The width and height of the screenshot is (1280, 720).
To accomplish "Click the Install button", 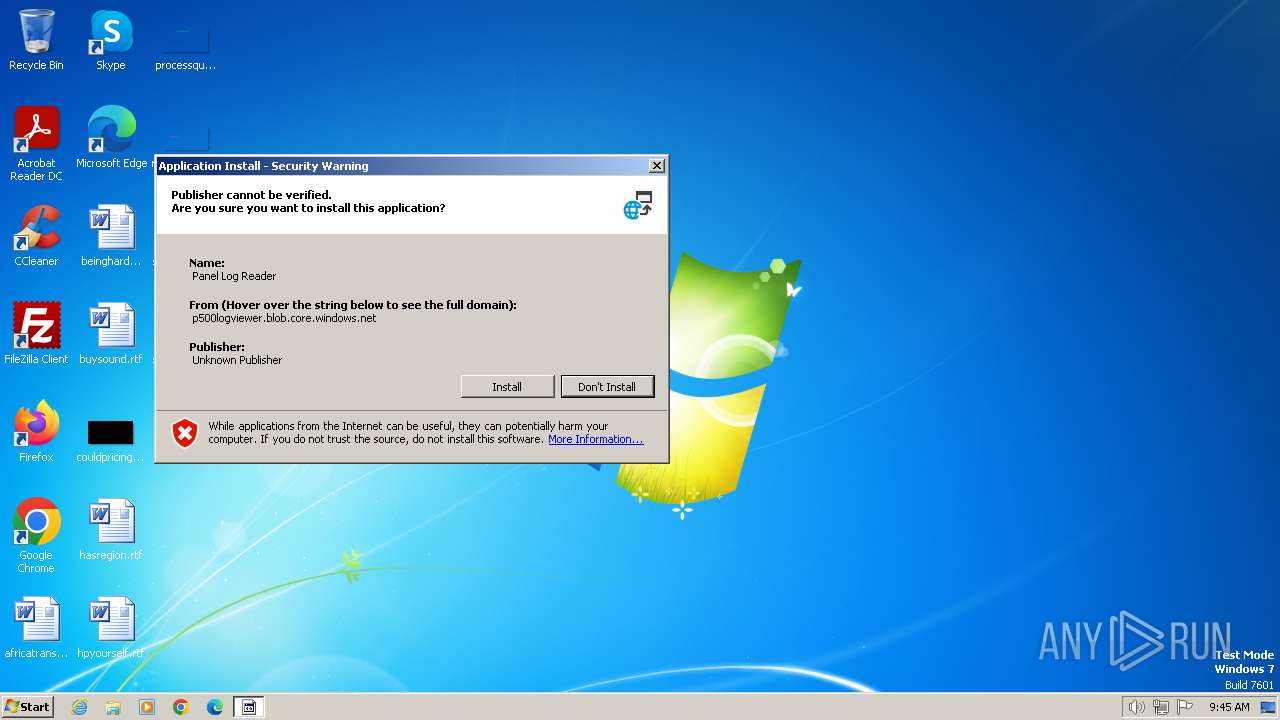I will 507,386.
